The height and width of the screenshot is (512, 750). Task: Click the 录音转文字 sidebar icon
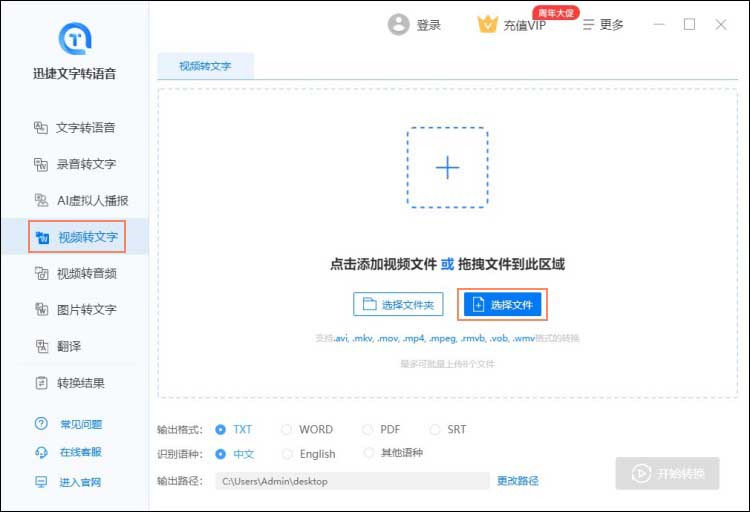(x=41, y=164)
